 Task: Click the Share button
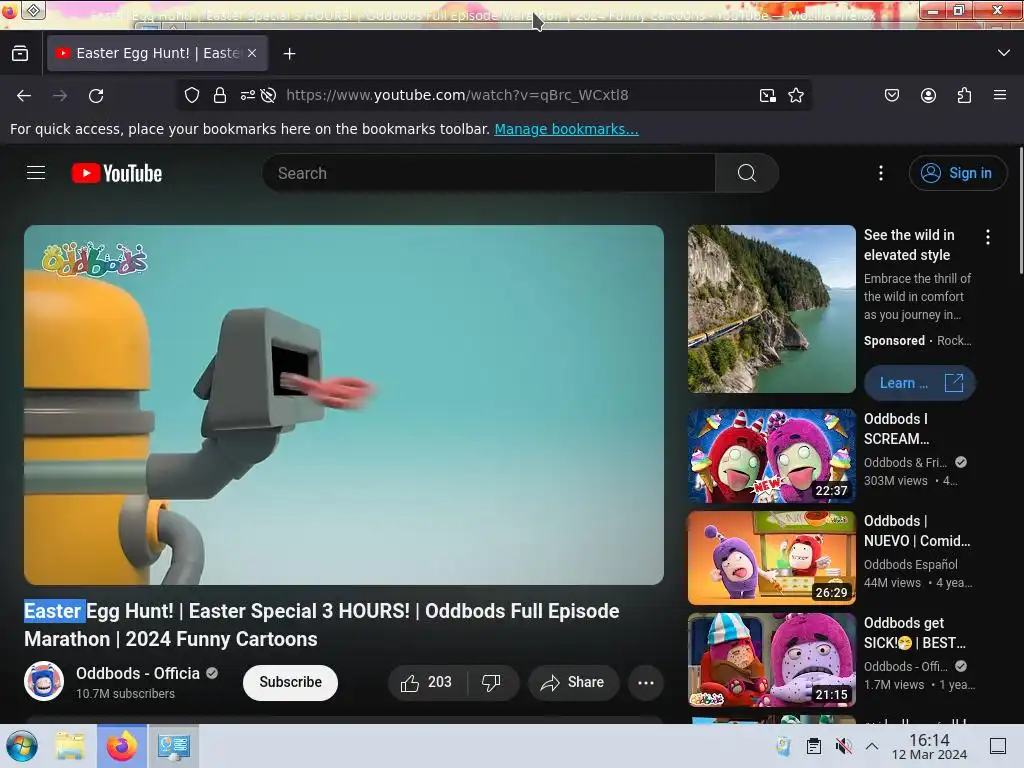click(573, 682)
